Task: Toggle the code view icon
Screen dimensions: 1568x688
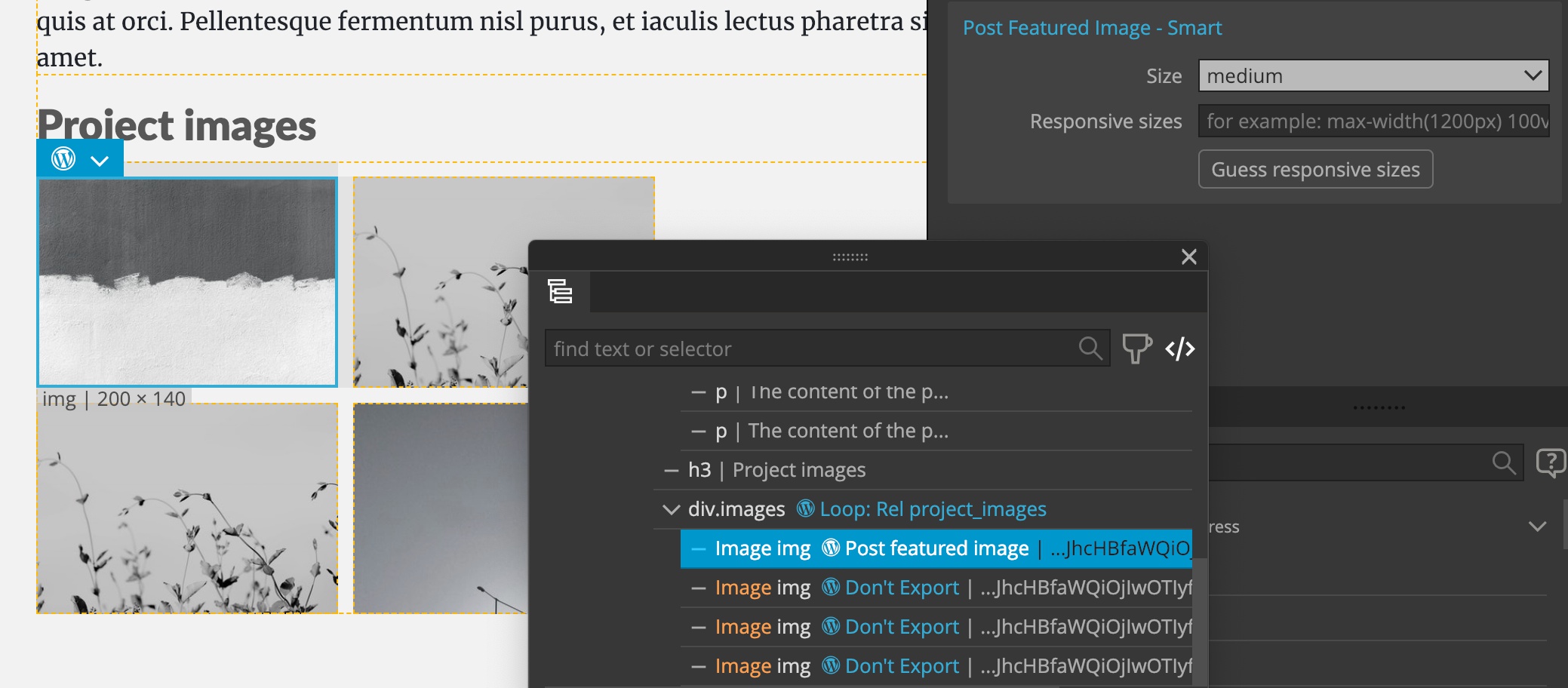Action: click(x=1180, y=349)
